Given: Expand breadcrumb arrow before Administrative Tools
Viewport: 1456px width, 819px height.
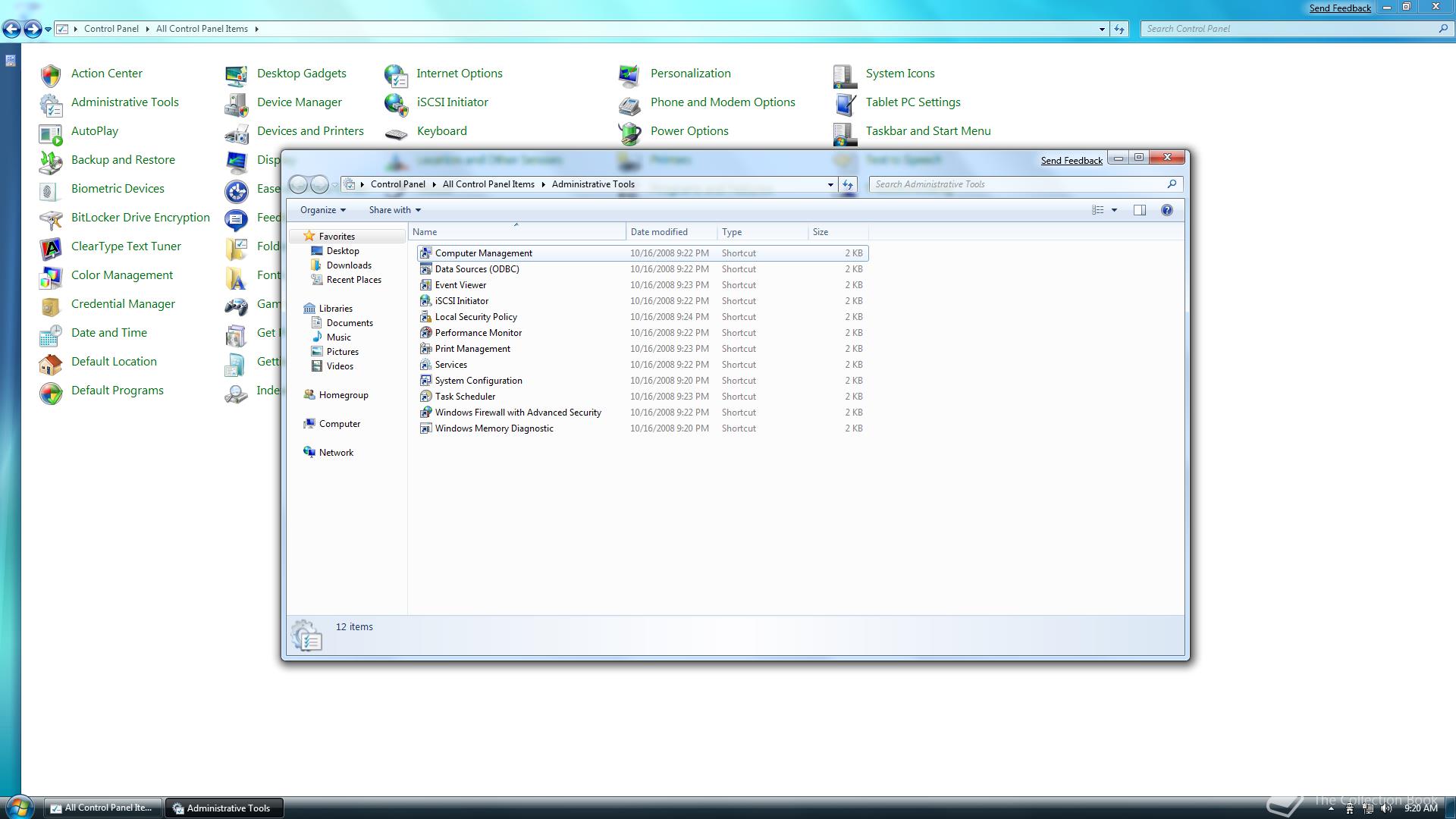Looking at the screenshot, I should tap(543, 184).
